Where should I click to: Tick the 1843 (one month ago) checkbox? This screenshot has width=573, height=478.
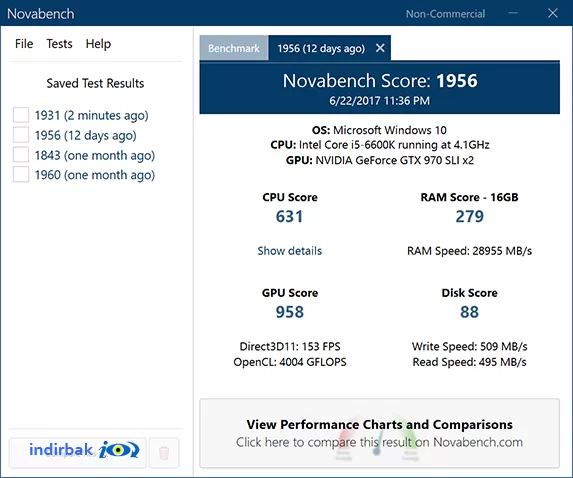[21, 154]
